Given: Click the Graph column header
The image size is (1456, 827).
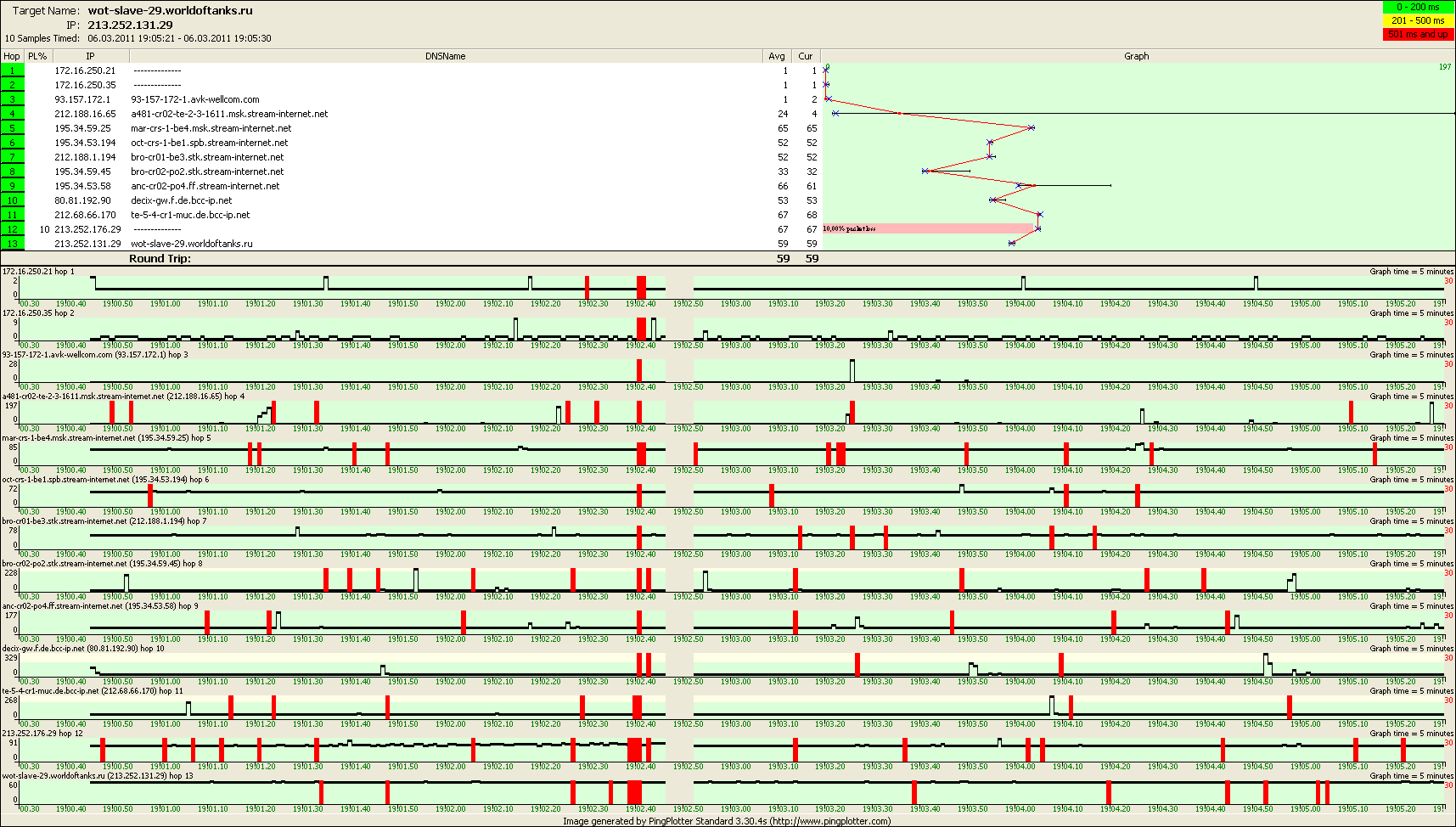Looking at the screenshot, I should 1137,56.
